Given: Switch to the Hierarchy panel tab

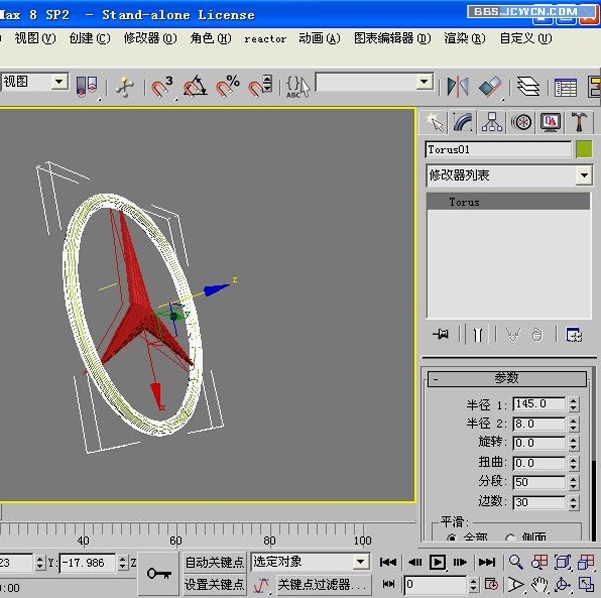Looking at the screenshot, I should tap(492, 123).
